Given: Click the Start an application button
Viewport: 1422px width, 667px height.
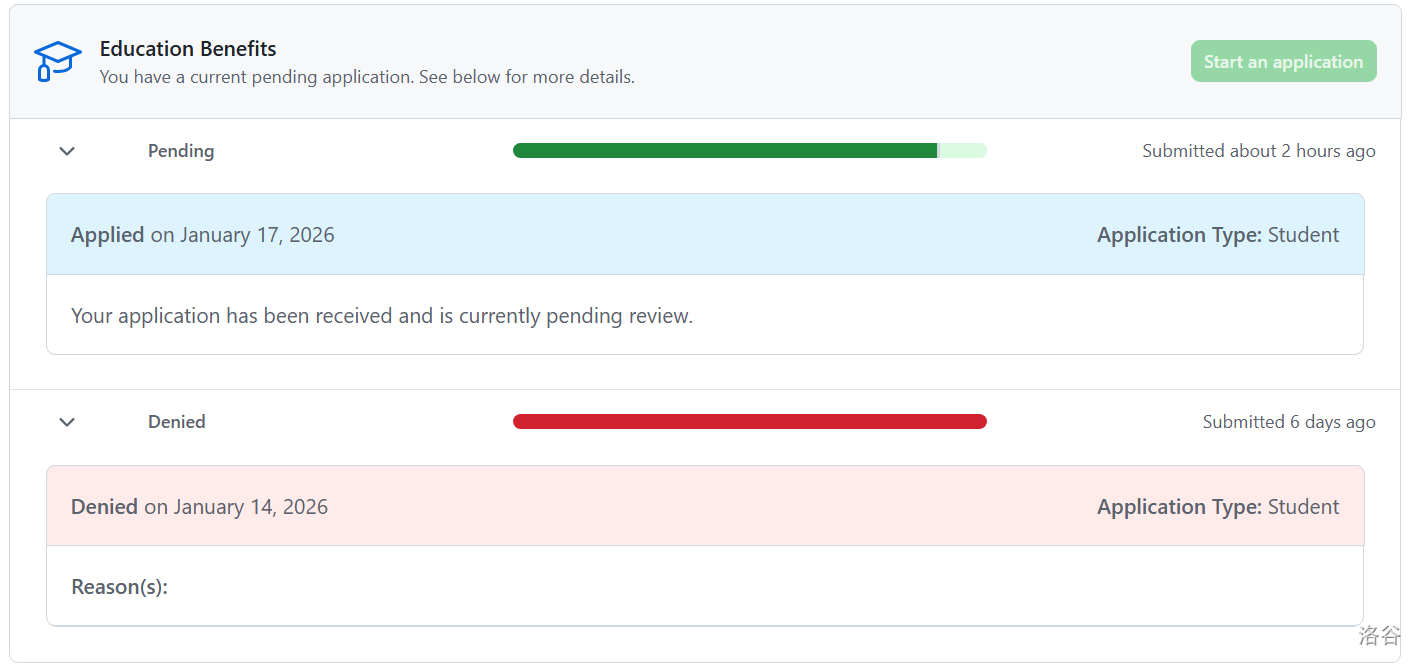Looking at the screenshot, I should point(1283,61).
